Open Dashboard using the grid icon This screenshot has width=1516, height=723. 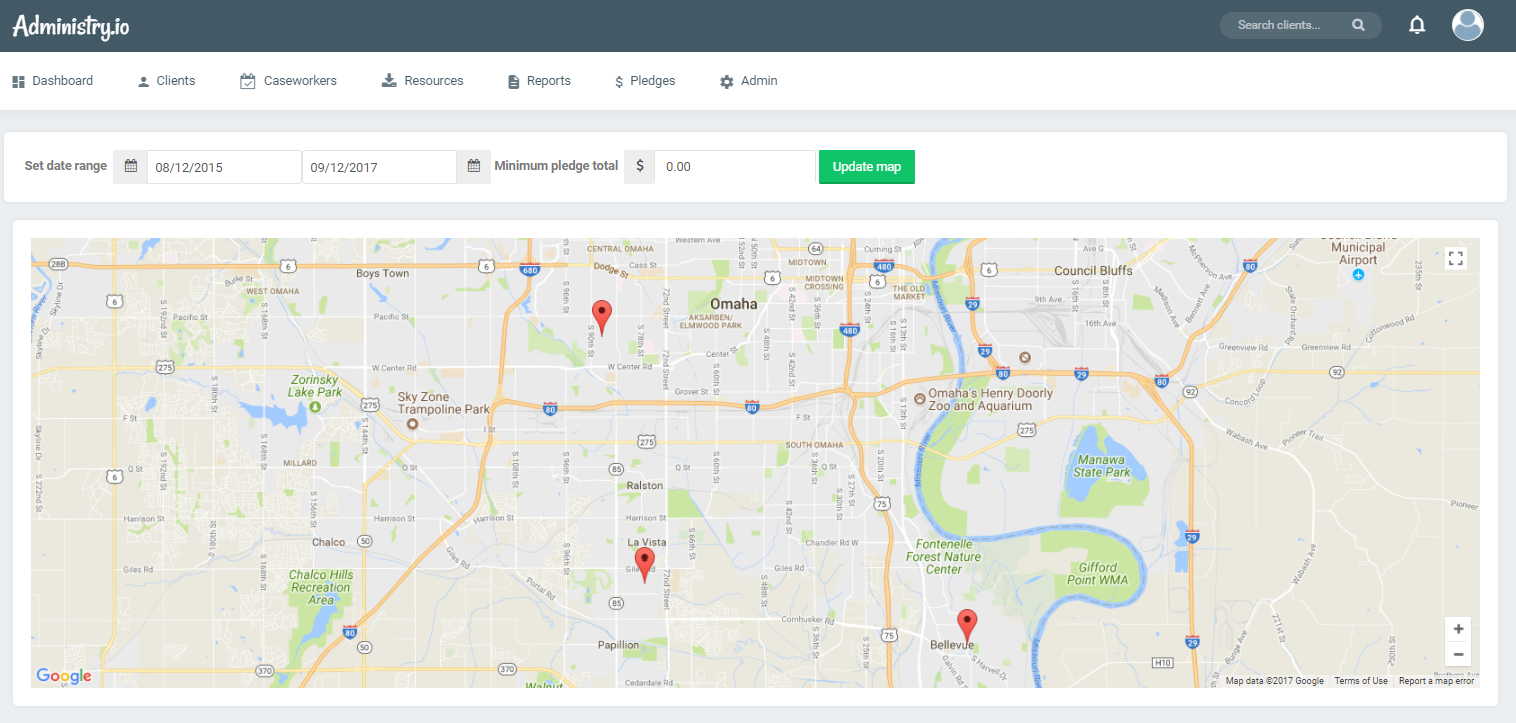tap(18, 80)
